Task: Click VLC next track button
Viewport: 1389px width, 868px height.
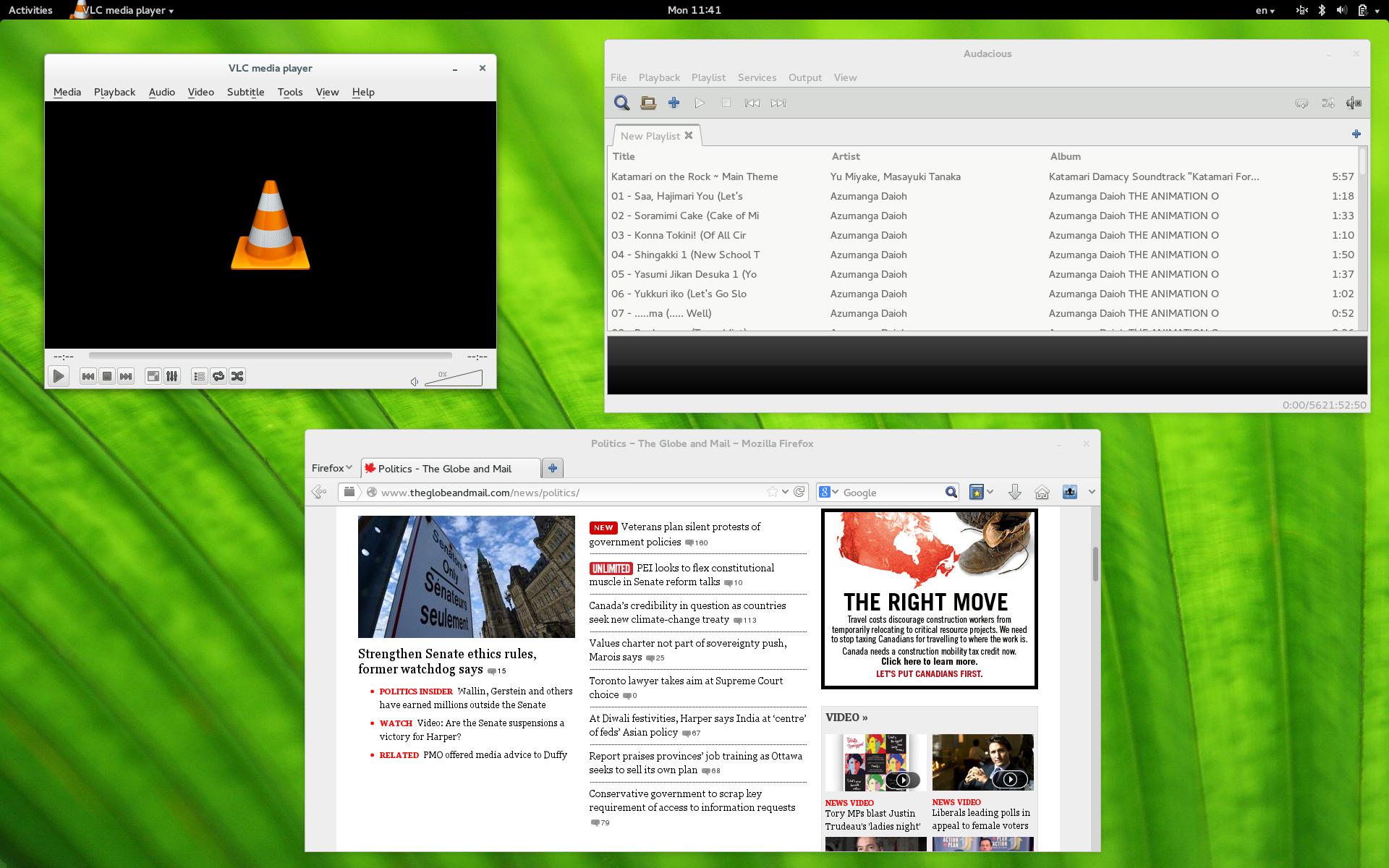Action: (126, 376)
